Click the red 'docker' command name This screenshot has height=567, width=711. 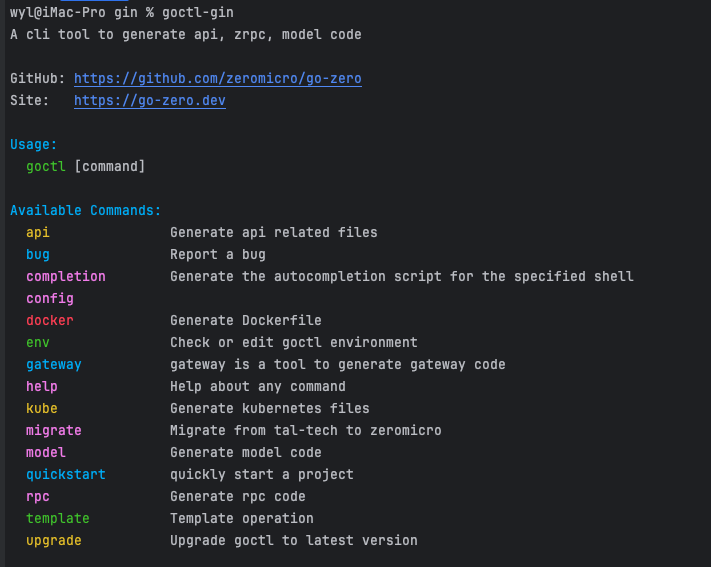[50, 320]
